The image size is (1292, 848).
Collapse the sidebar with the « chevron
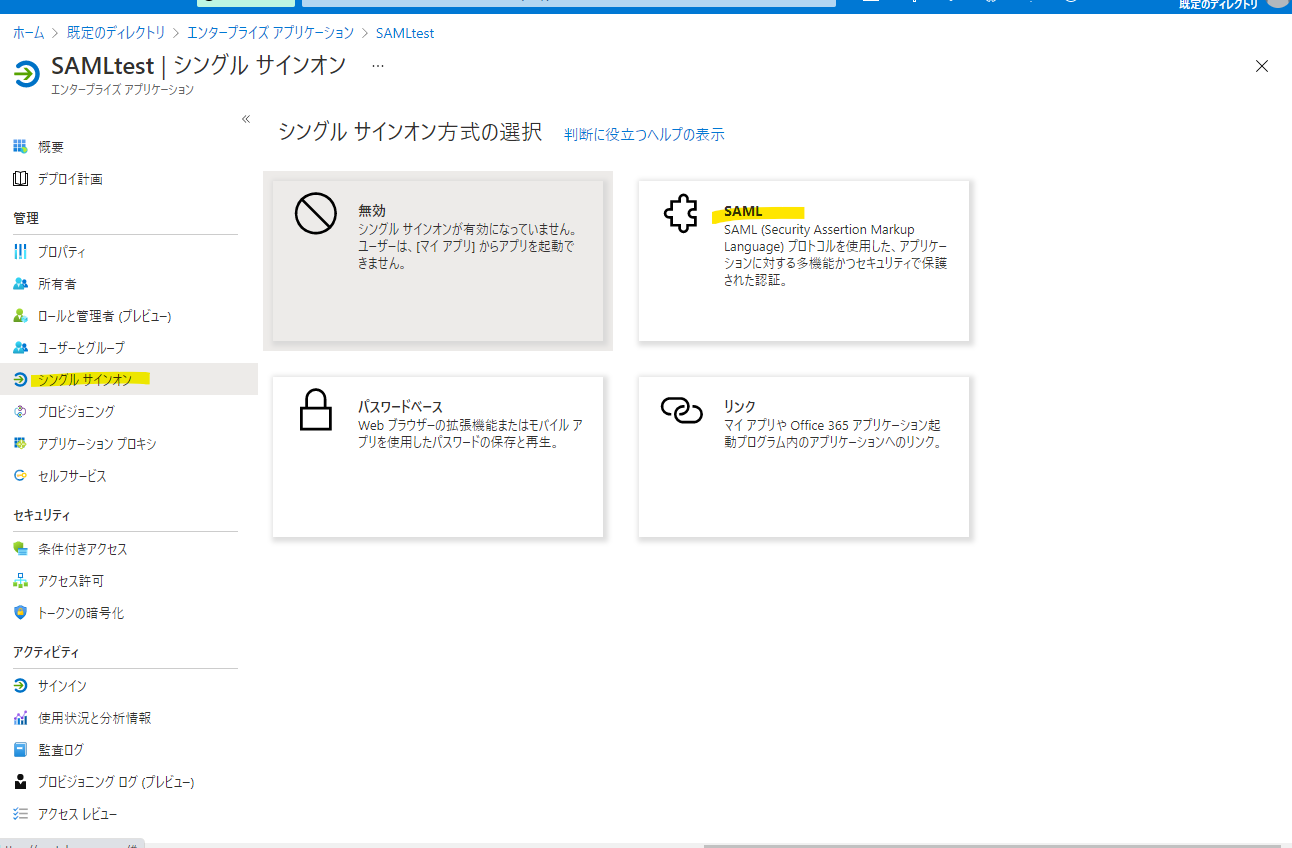click(246, 118)
